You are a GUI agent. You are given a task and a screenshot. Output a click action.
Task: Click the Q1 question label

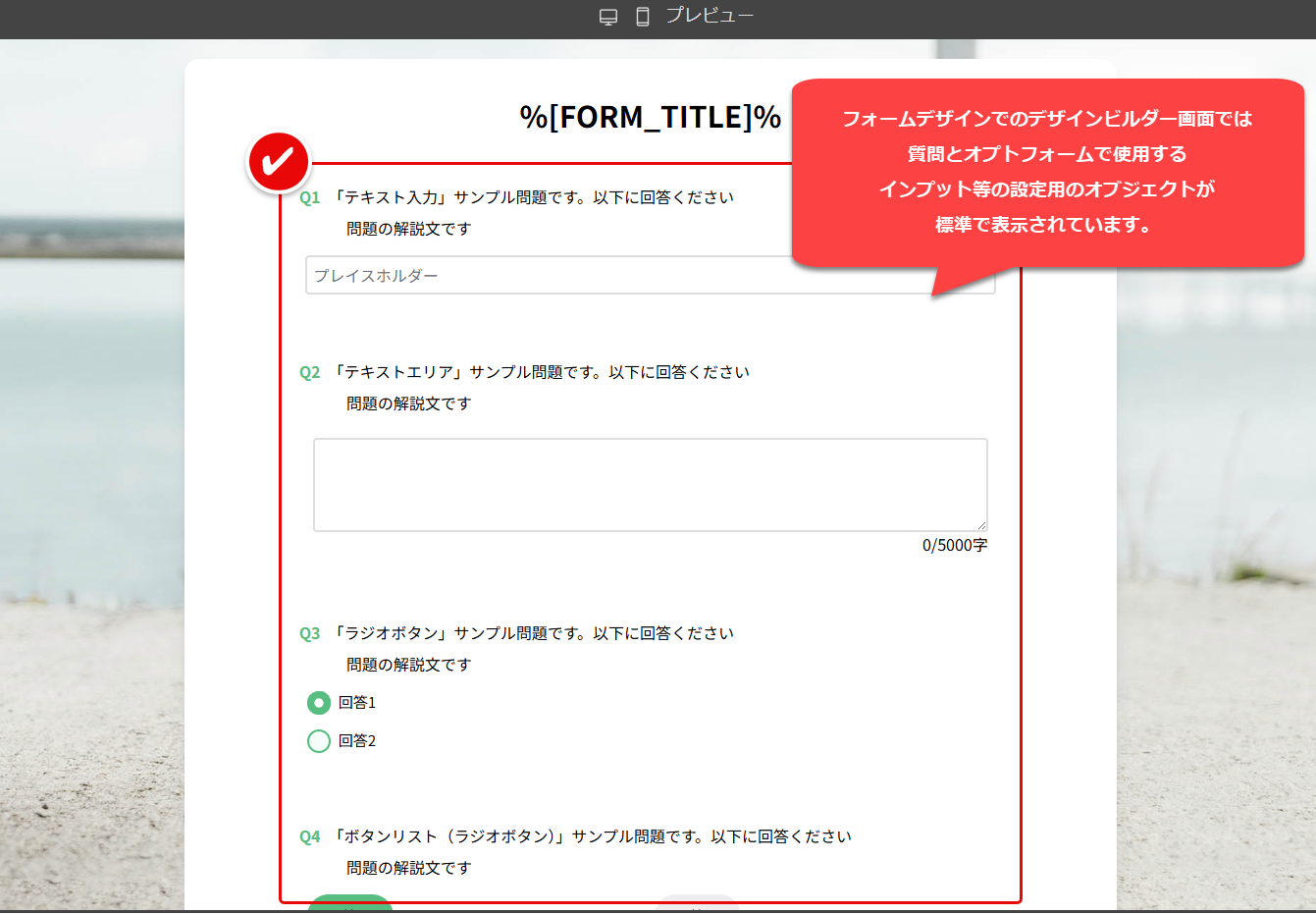click(309, 196)
